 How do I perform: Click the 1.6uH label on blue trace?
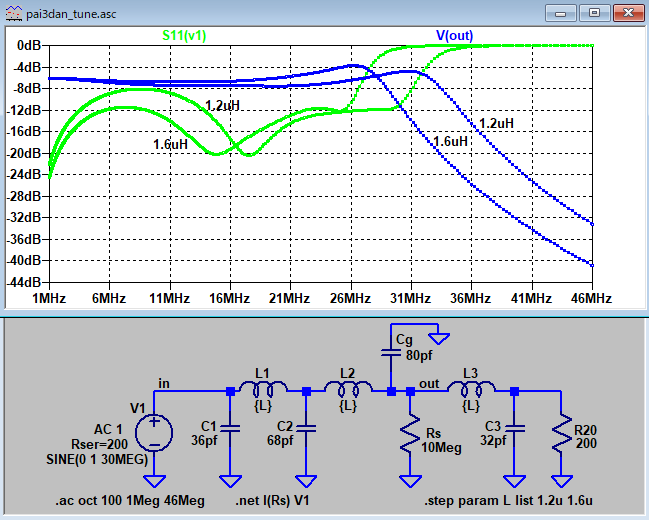tap(450, 142)
